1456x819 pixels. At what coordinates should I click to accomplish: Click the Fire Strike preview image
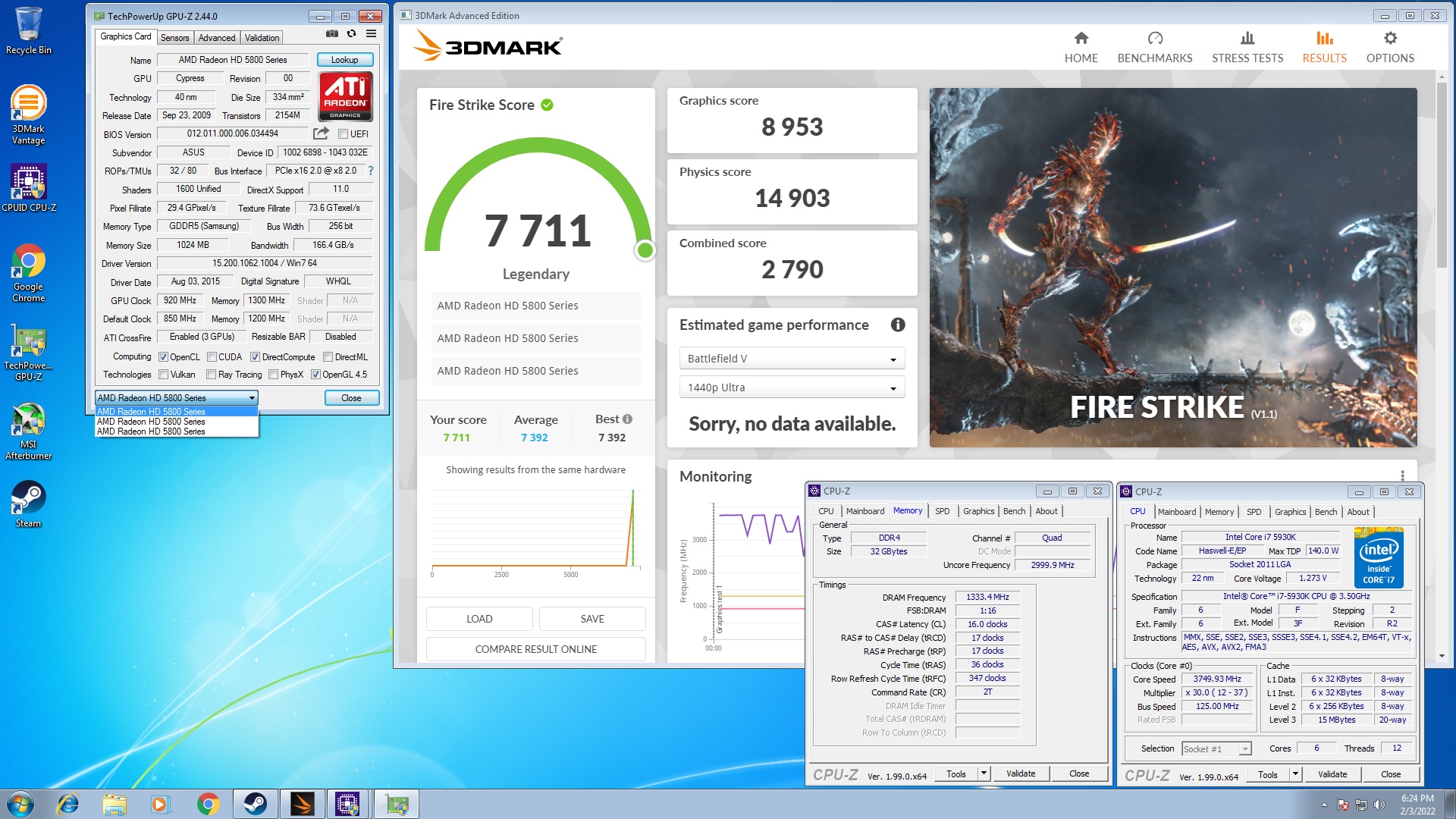click(1173, 267)
